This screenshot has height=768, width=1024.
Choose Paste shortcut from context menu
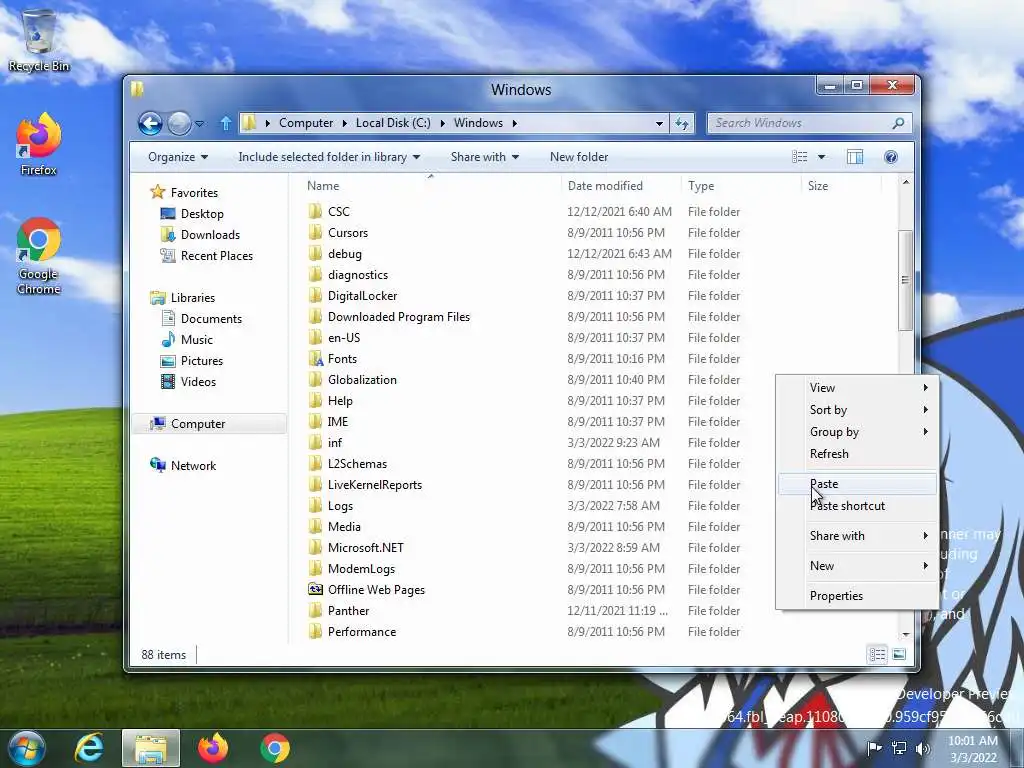pyautogui.click(x=857, y=505)
